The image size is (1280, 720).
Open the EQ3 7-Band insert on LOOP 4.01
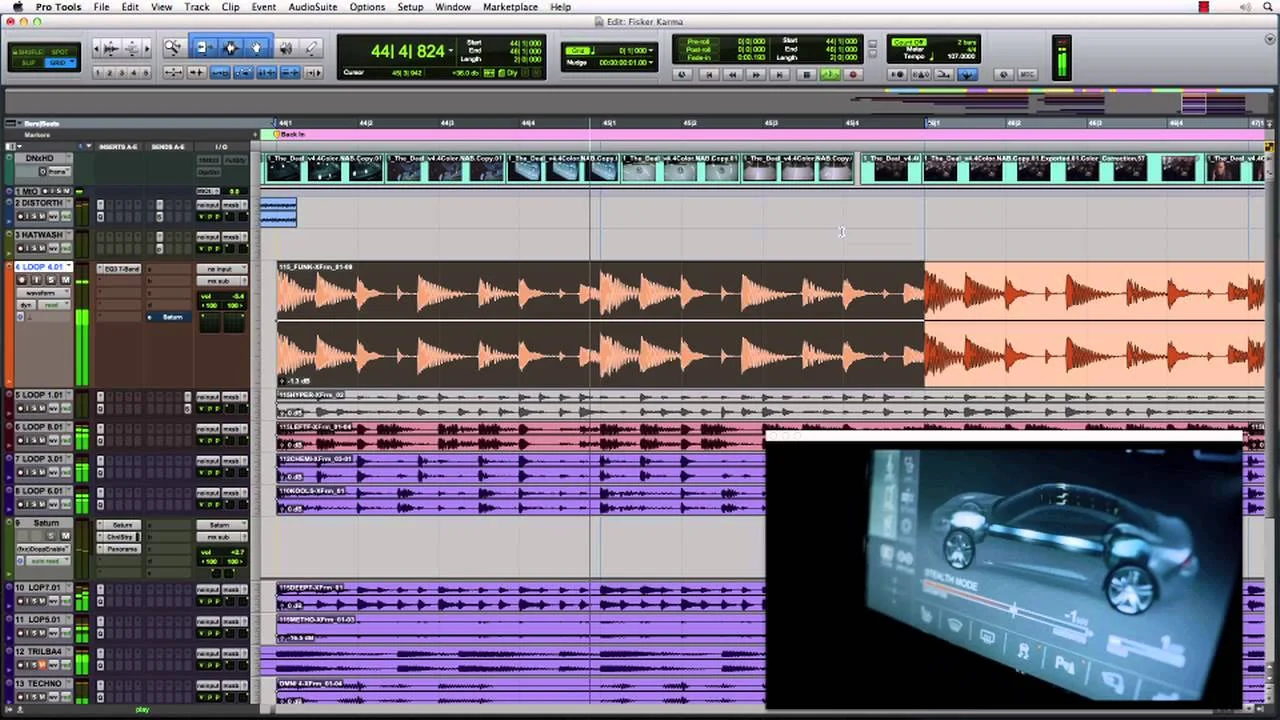123,268
